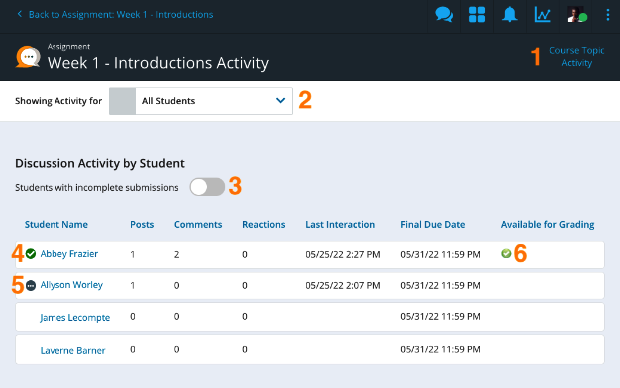Screen dimensions: 620x388
Task: Sort by Student Name column
Action: coord(56,225)
